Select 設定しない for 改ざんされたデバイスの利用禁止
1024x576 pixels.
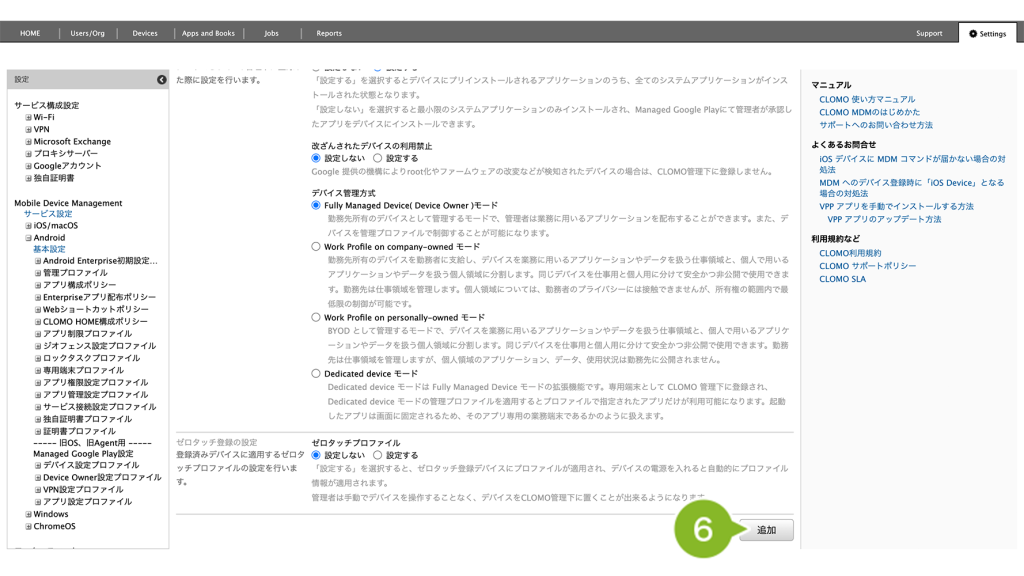(x=316, y=158)
